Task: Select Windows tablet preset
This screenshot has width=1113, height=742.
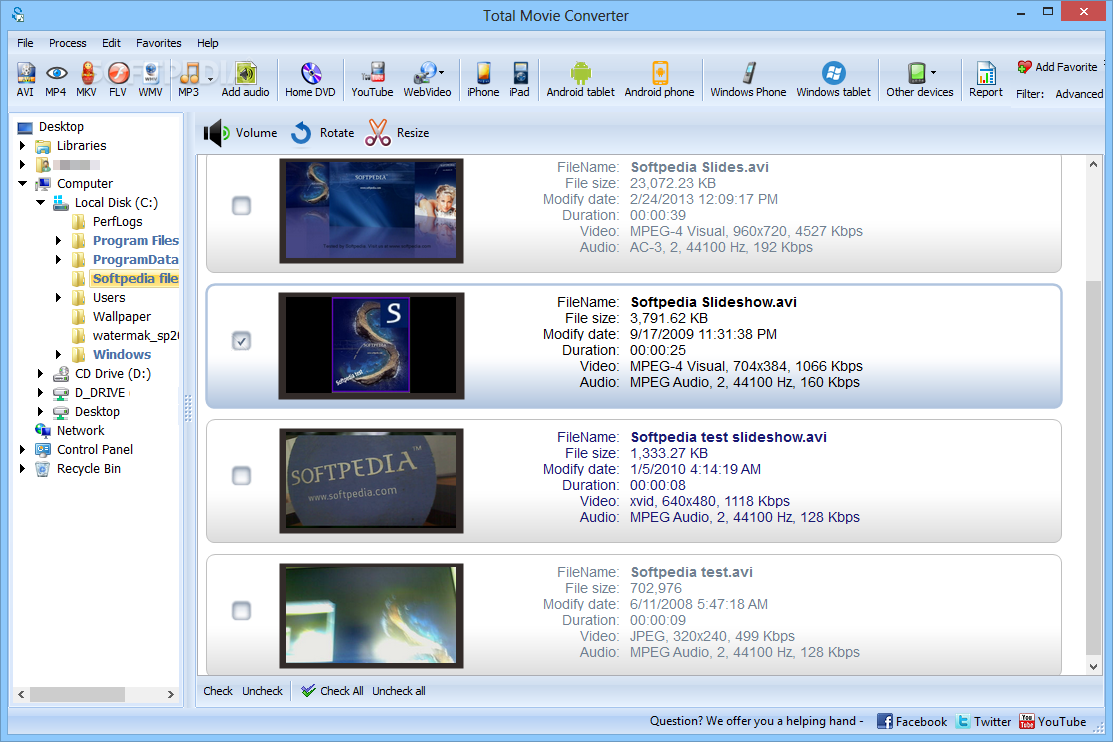Action: click(833, 80)
